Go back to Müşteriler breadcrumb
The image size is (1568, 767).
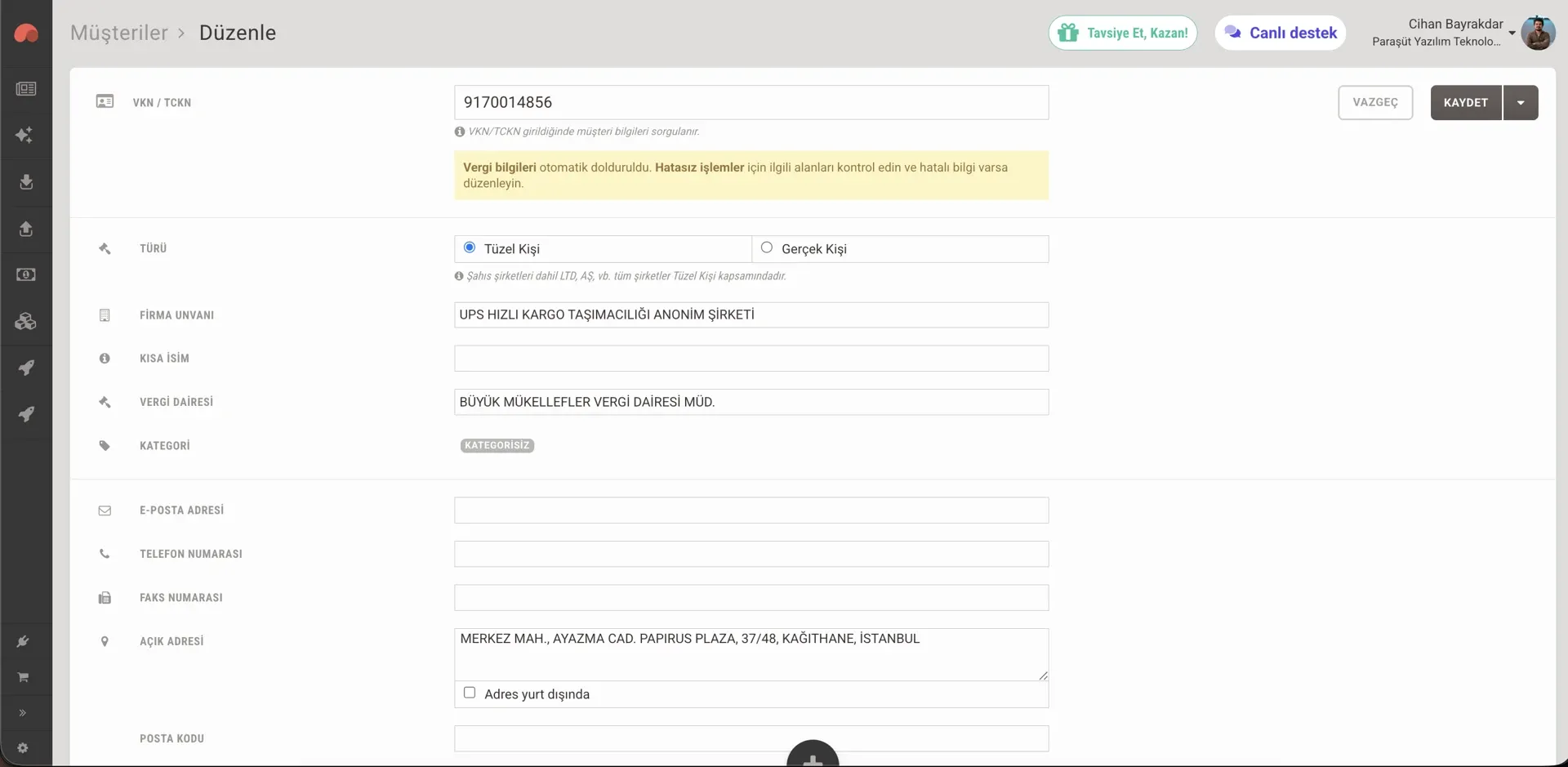pyautogui.click(x=119, y=33)
